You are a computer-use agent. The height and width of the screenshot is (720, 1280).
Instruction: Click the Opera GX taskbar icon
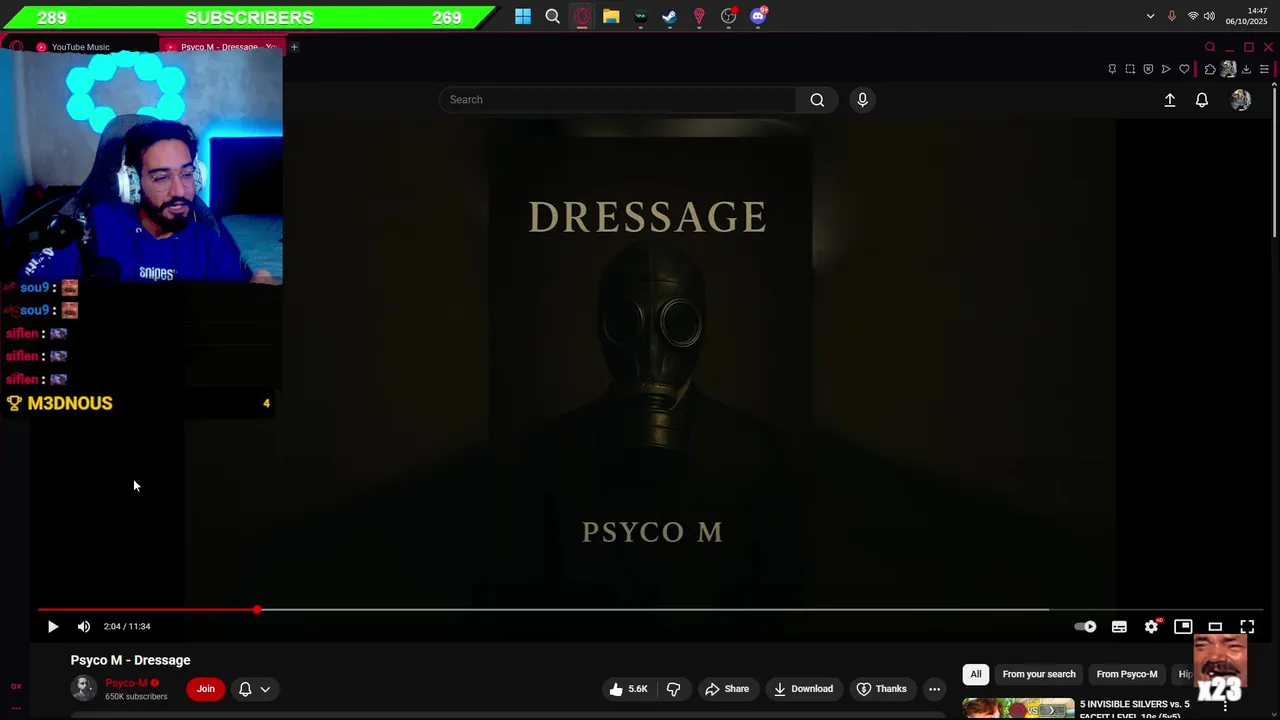pos(582,16)
